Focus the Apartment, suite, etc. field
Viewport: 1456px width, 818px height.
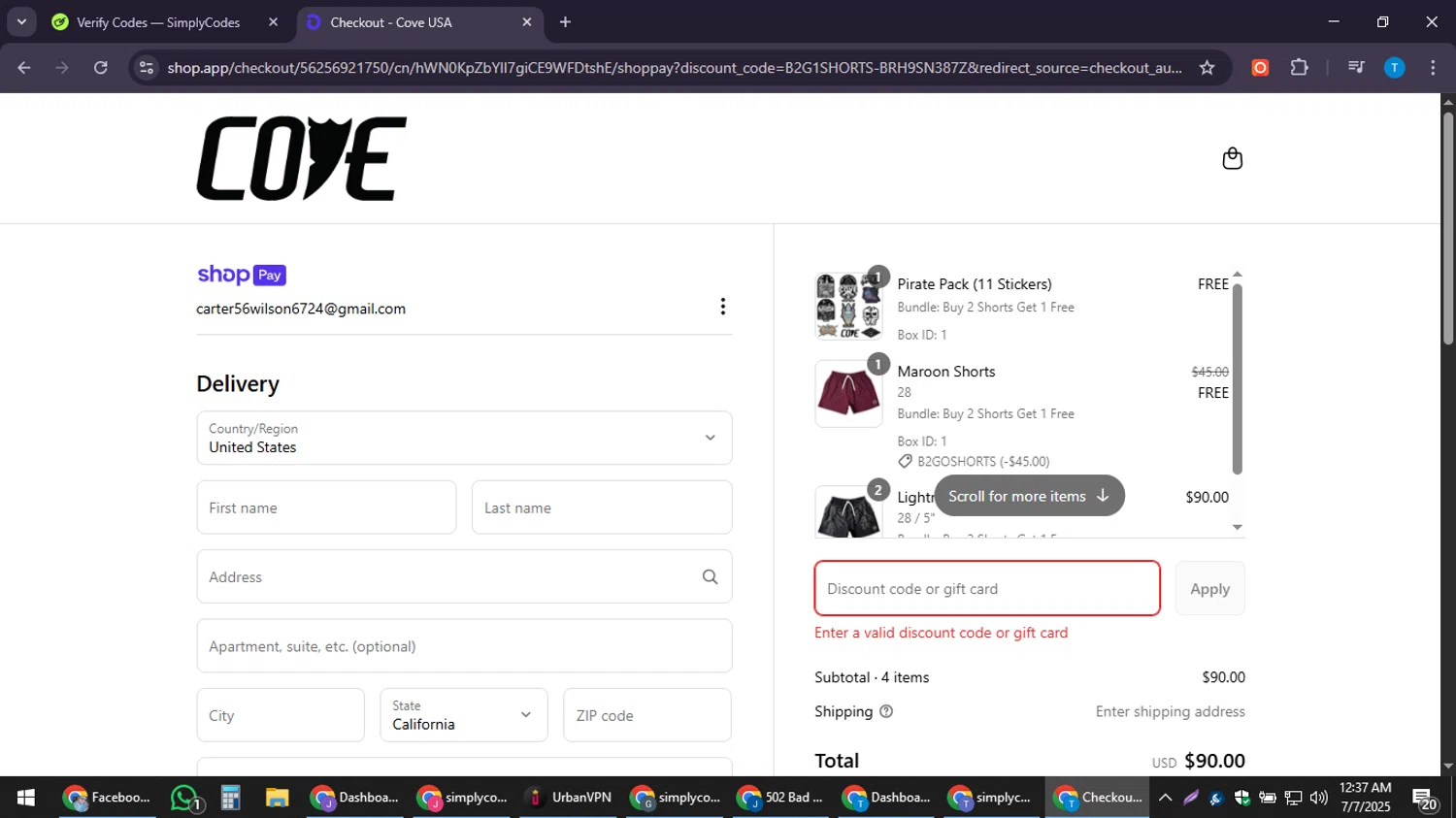coord(464,646)
